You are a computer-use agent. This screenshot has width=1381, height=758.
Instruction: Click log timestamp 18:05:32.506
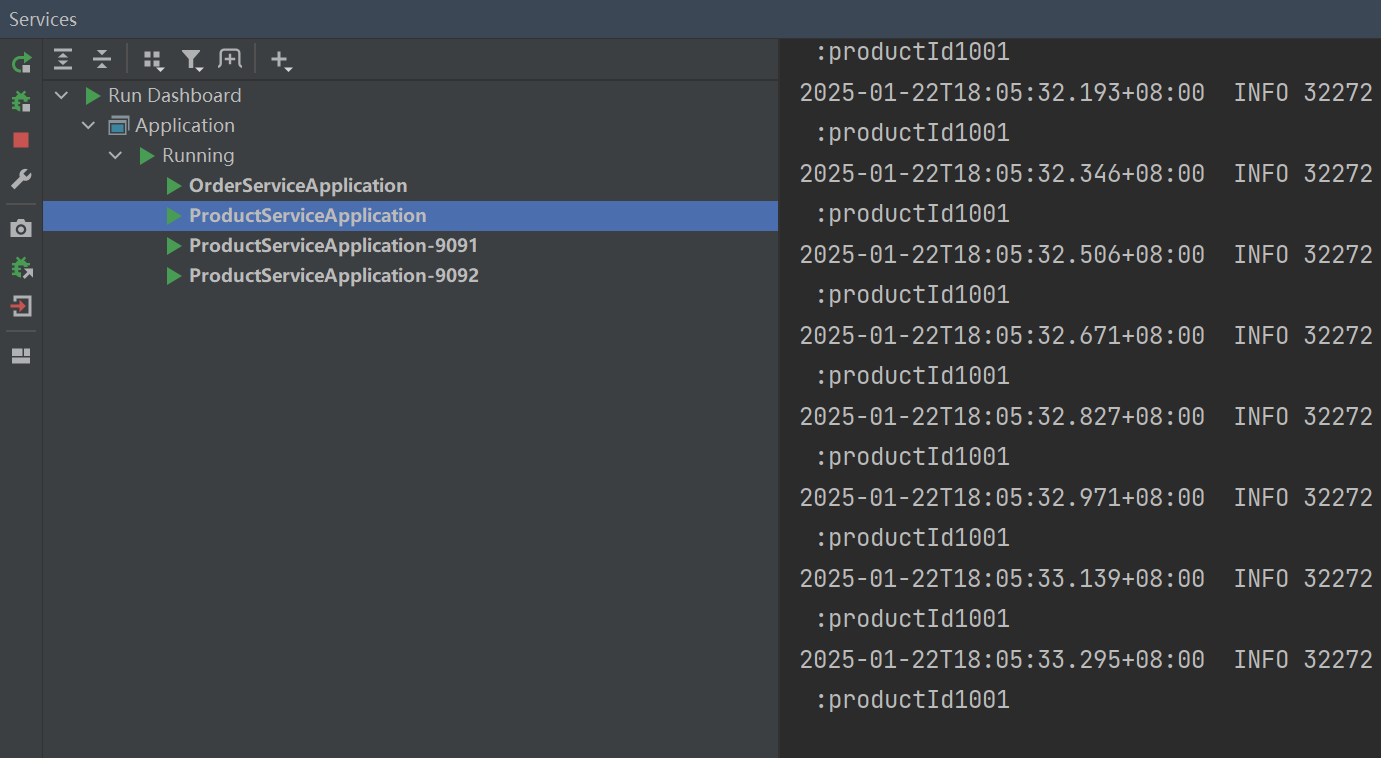(x=1002, y=255)
